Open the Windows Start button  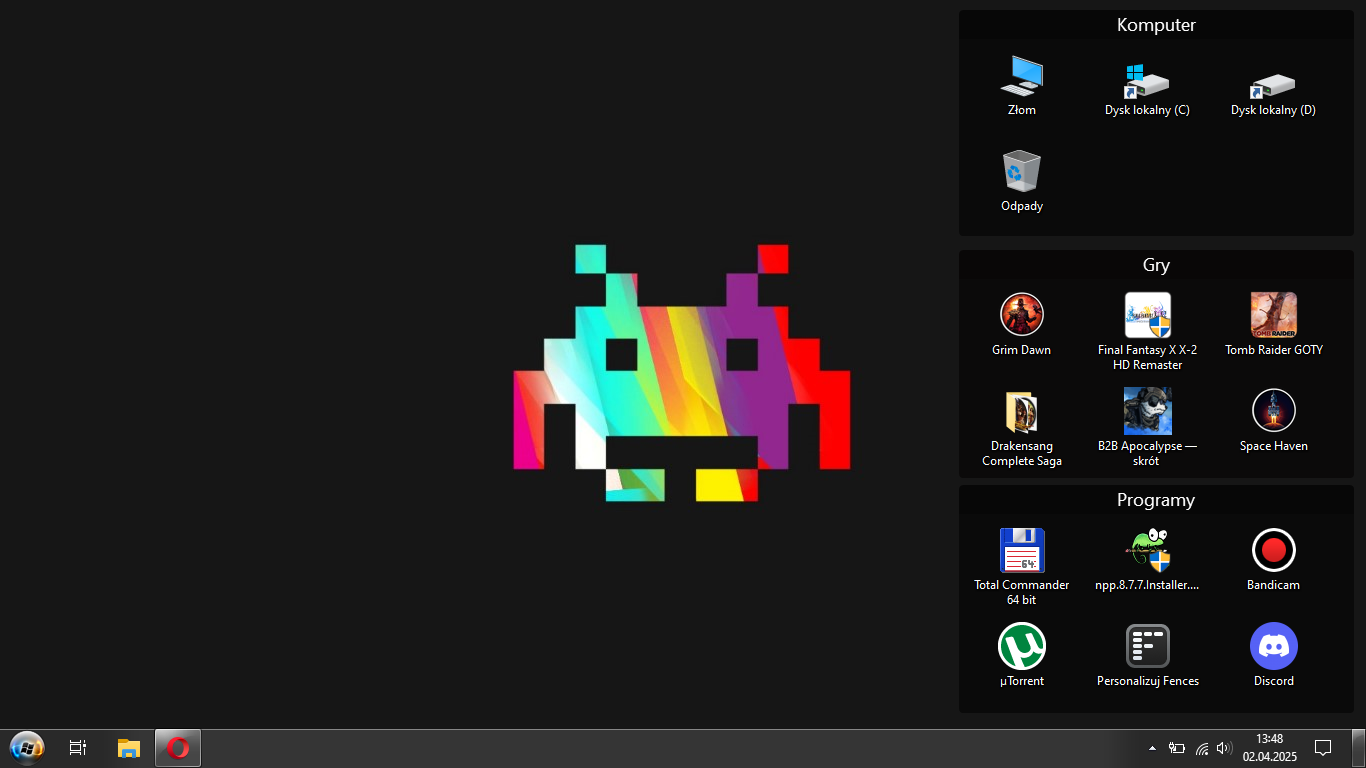pyautogui.click(x=26, y=747)
